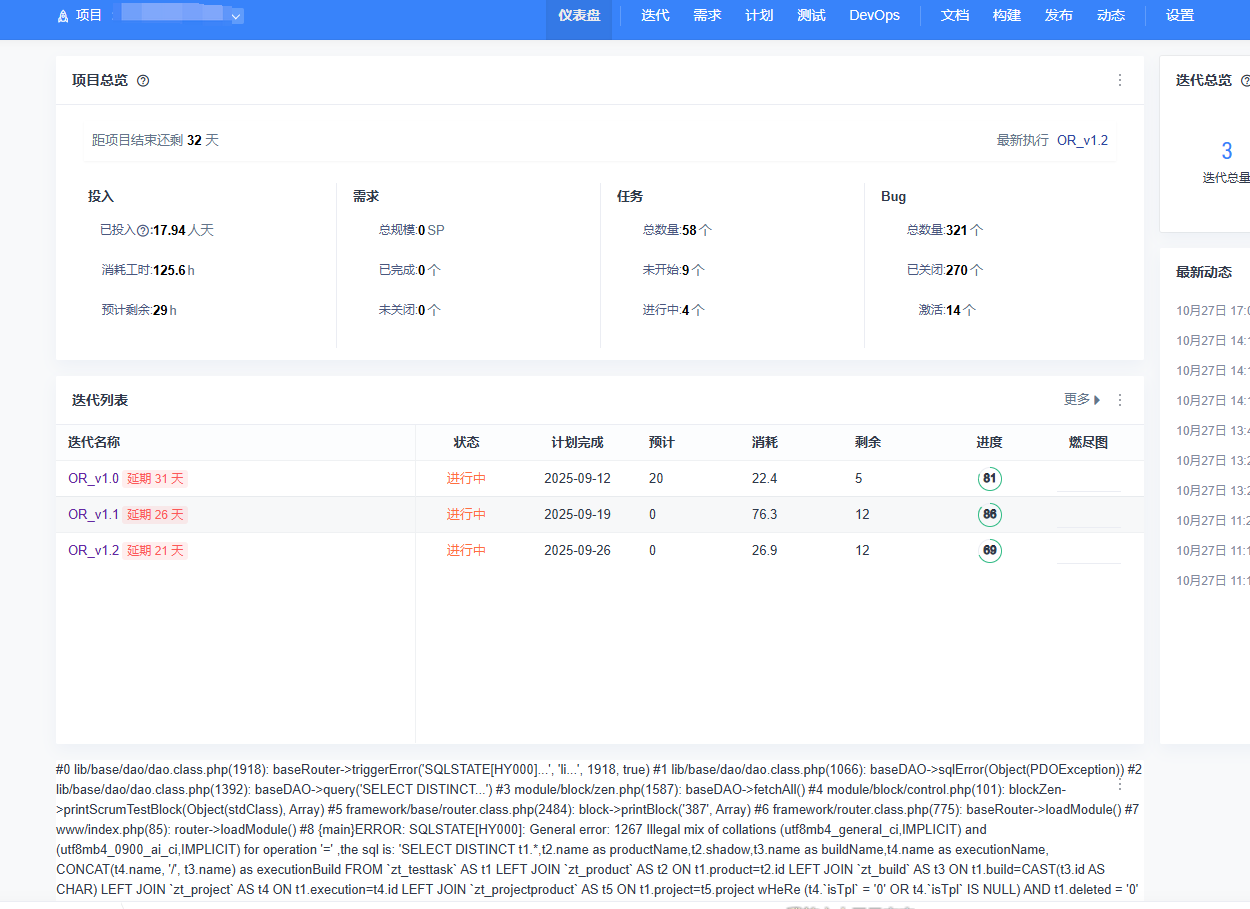Click the 更多 link in 迭代列表
Viewport: 1250px width, 909px height.
pyautogui.click(x=1082, y=400)
